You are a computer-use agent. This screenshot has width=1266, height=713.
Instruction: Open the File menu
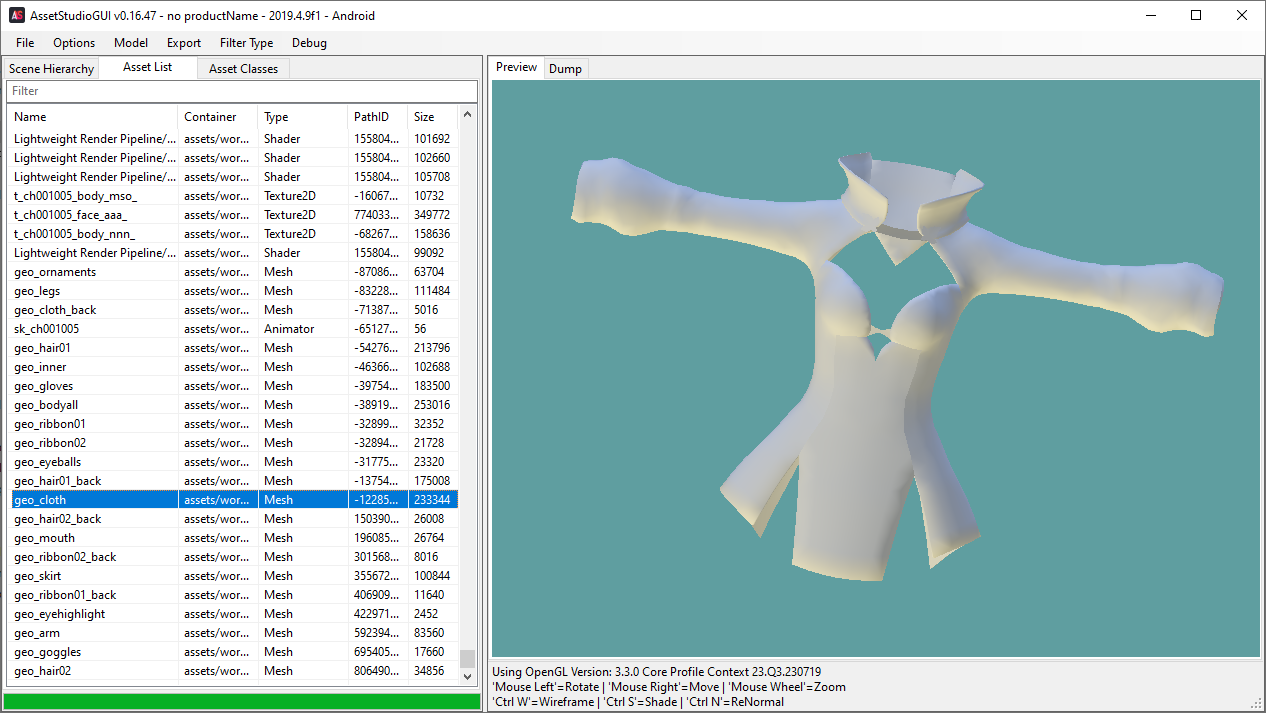tap(25, 43)
